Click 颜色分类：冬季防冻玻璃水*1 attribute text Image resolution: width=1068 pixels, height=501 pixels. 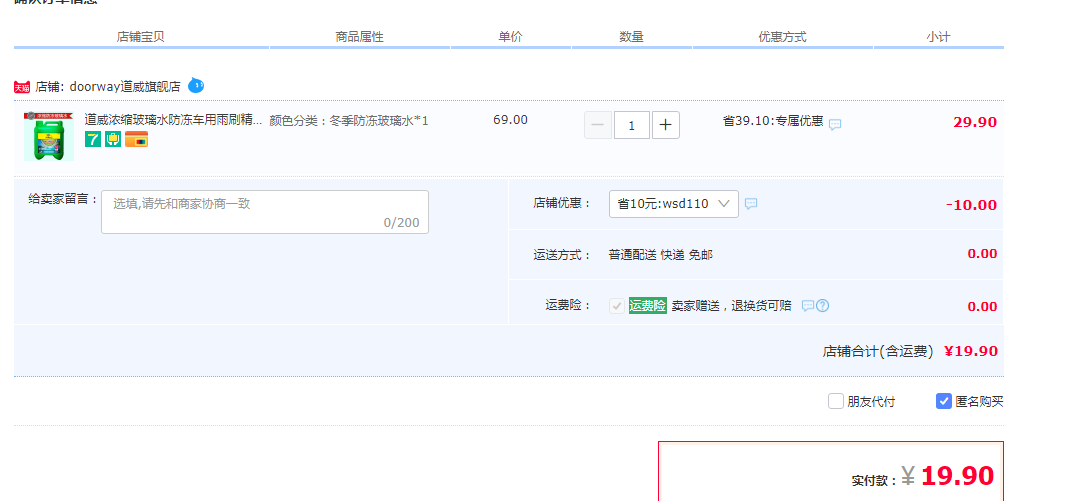349,121
